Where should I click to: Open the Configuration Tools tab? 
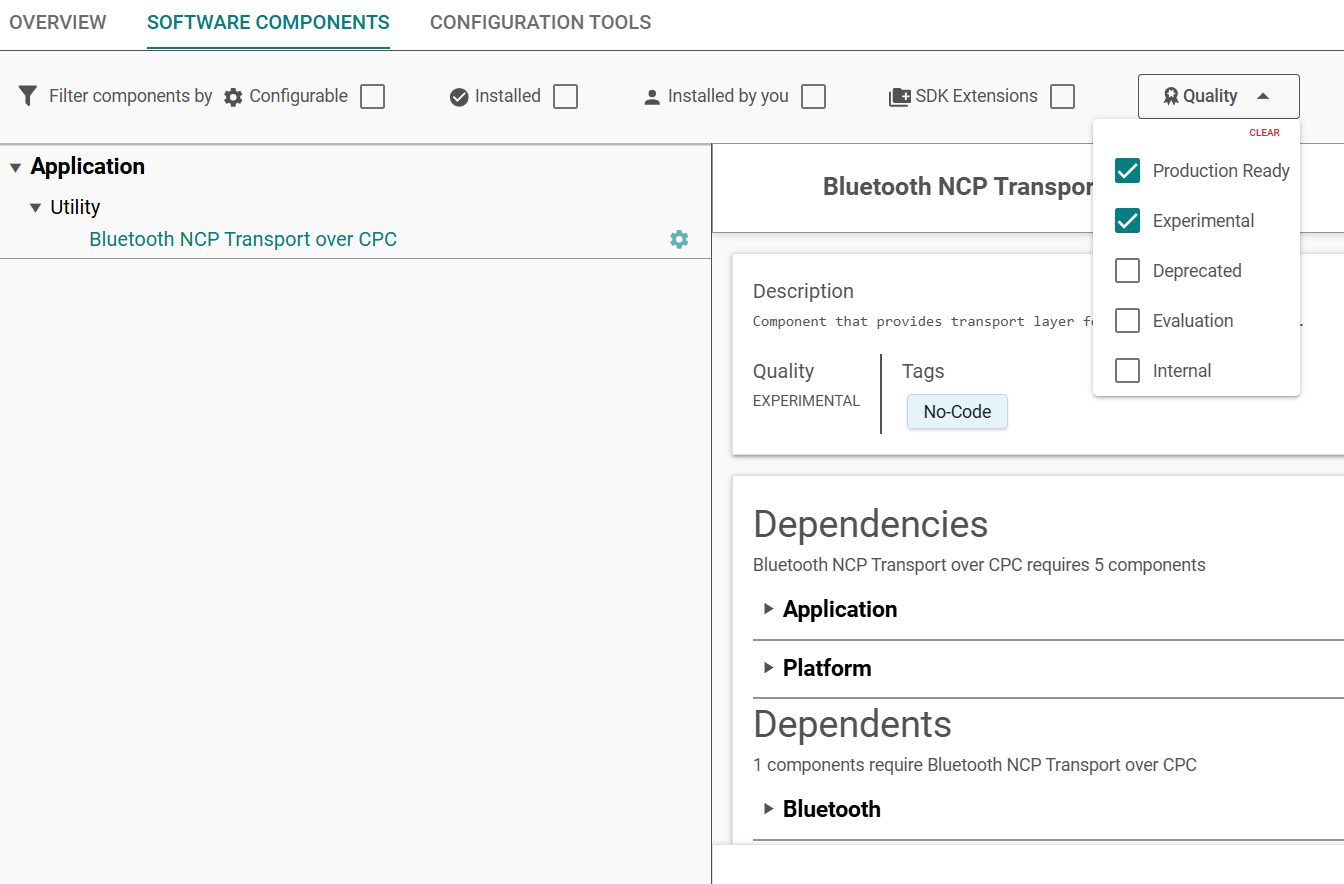[540, 22]
